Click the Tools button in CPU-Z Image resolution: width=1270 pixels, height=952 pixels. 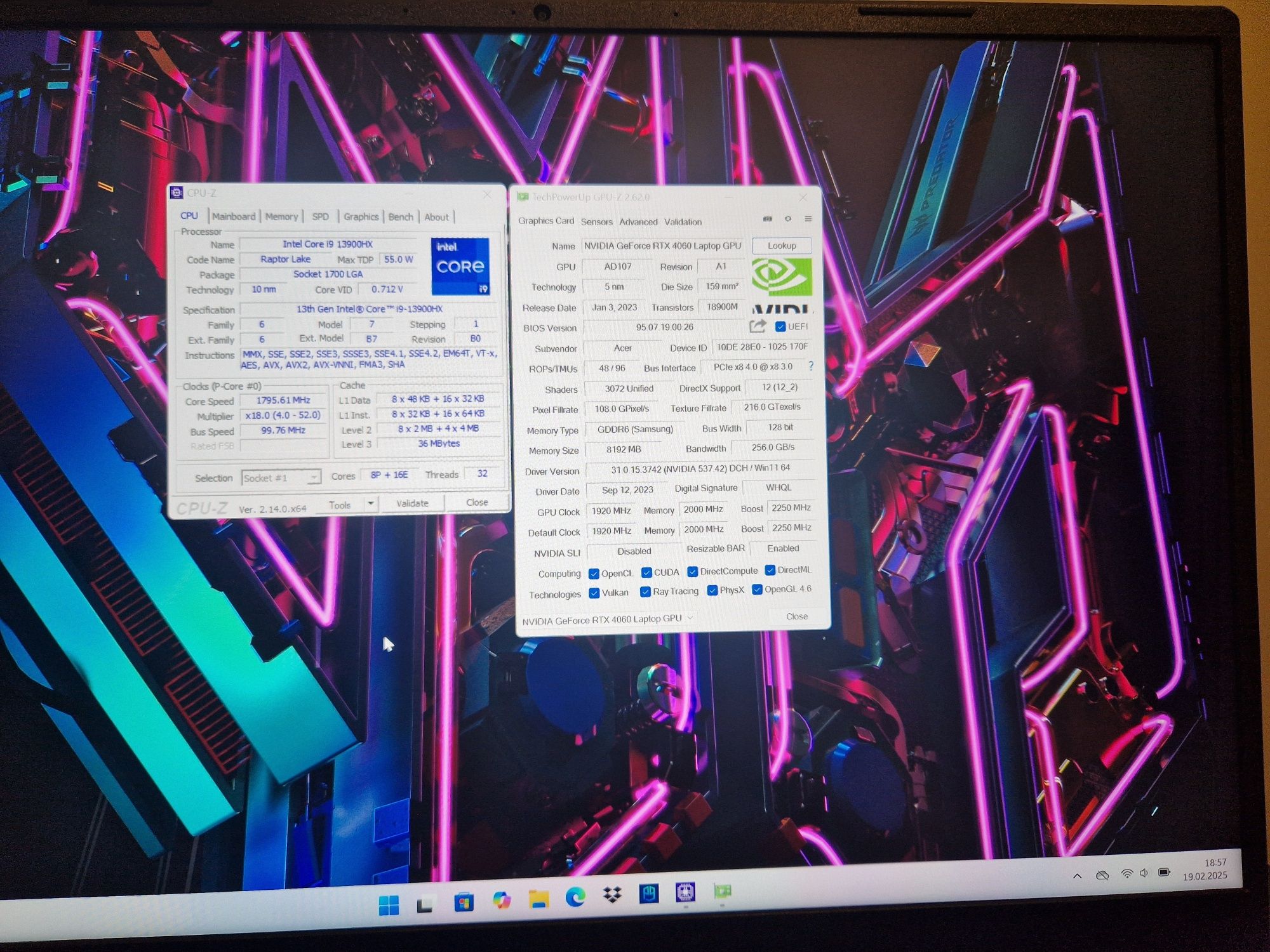tap(340, 505)
